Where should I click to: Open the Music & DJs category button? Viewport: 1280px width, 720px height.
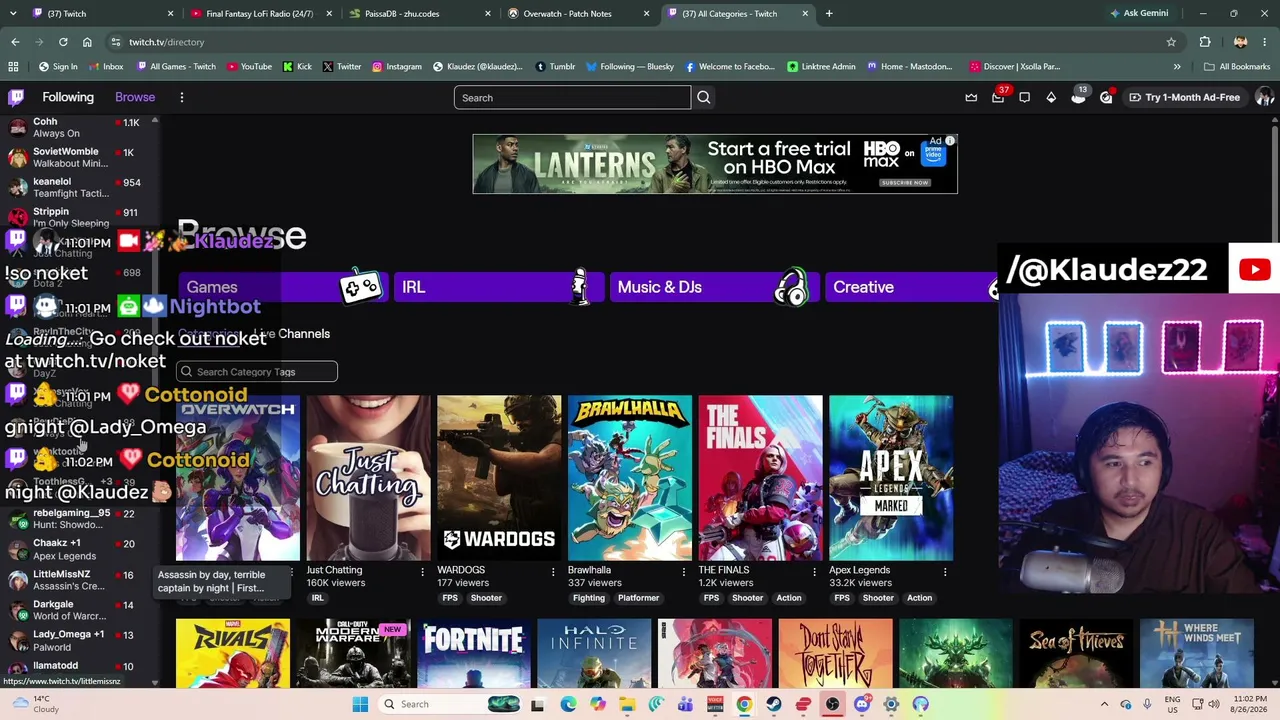tap(714, 287)
